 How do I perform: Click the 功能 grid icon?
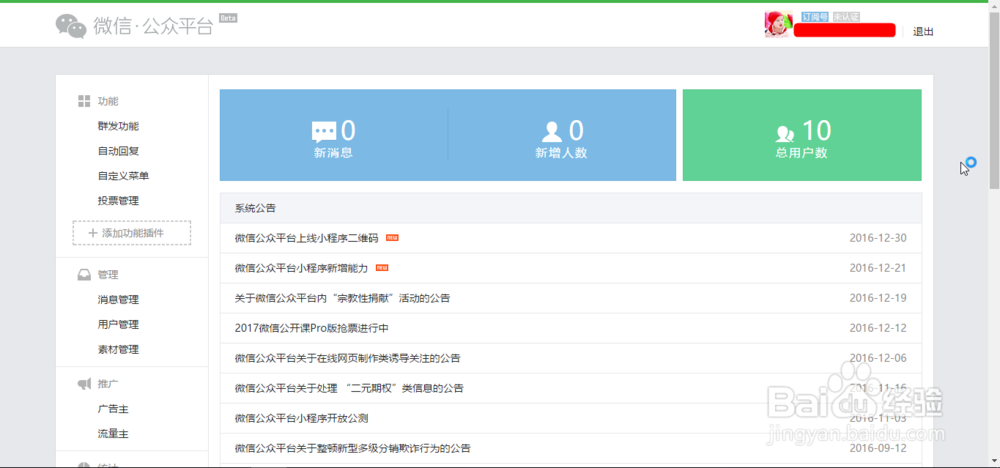click(x=84, y=101)
